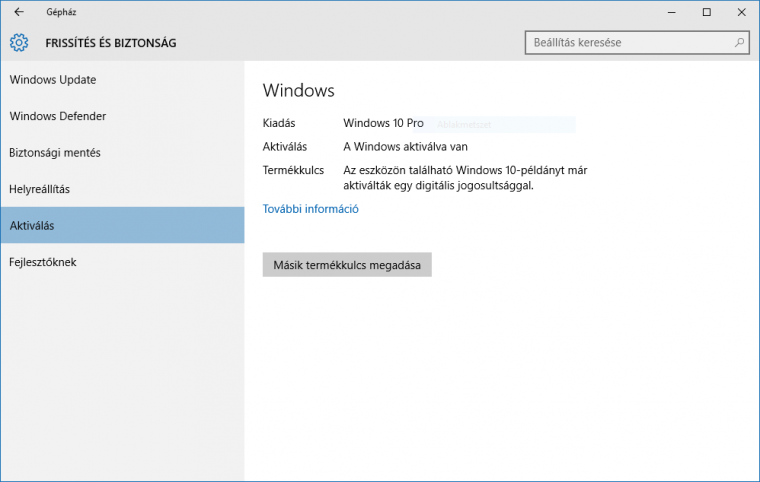The width and height of the screenshot is (760, 482).
Task: Click the digital entitlement description text
Action: tap(465, 178)
